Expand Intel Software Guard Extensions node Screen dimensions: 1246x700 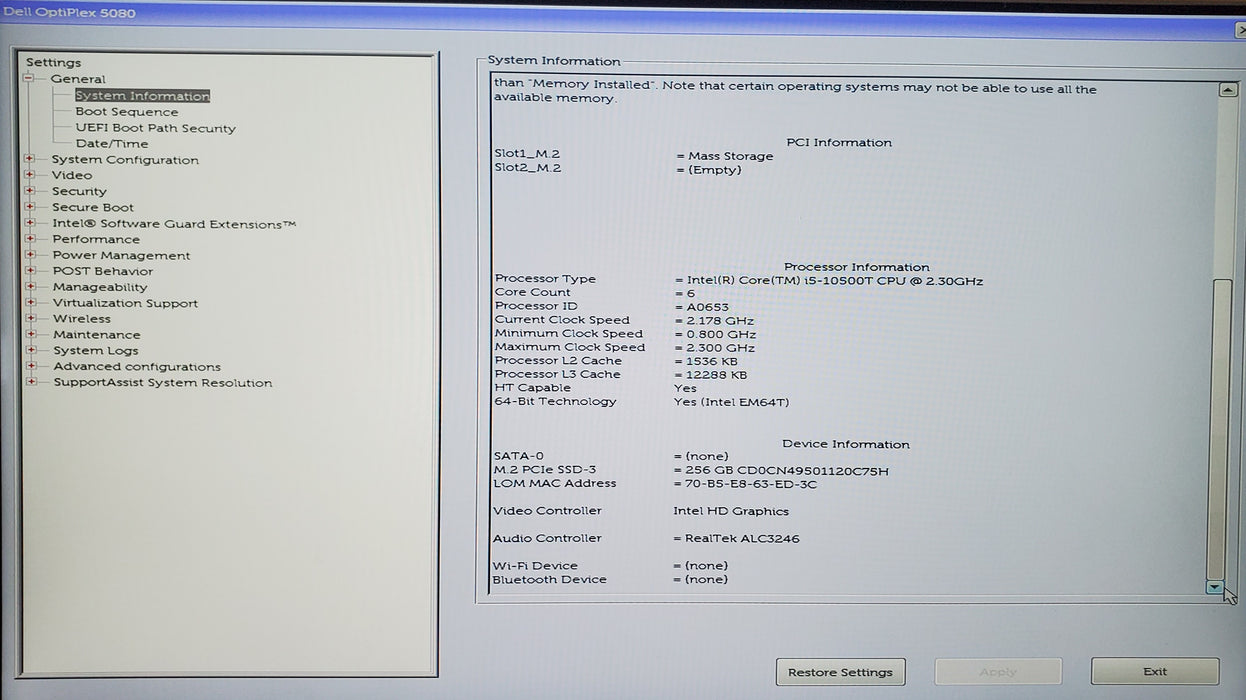tap(30, 223)
